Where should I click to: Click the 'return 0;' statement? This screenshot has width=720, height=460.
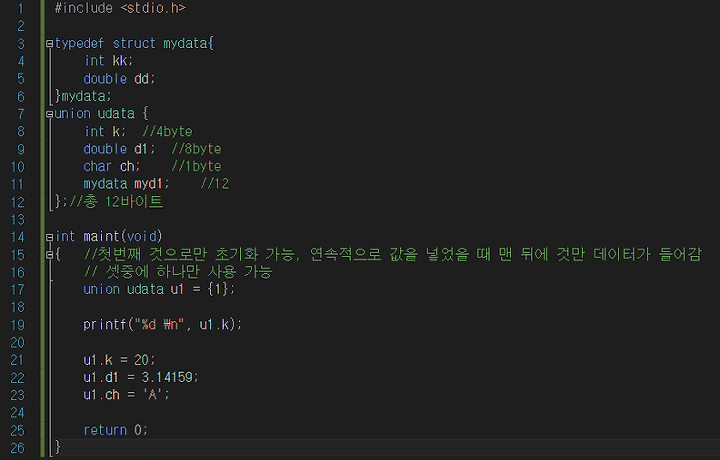pos(116,430)
